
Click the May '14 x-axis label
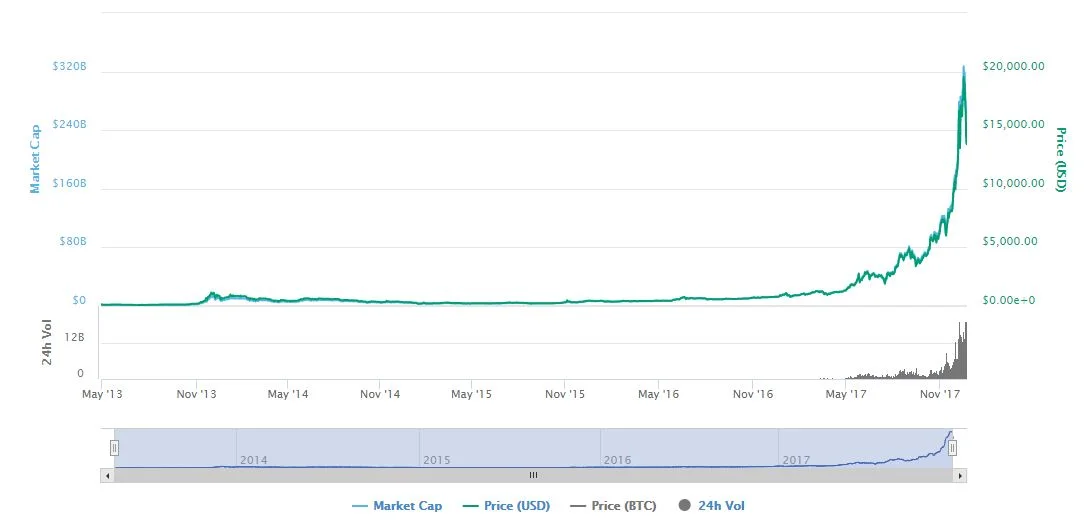288,395
